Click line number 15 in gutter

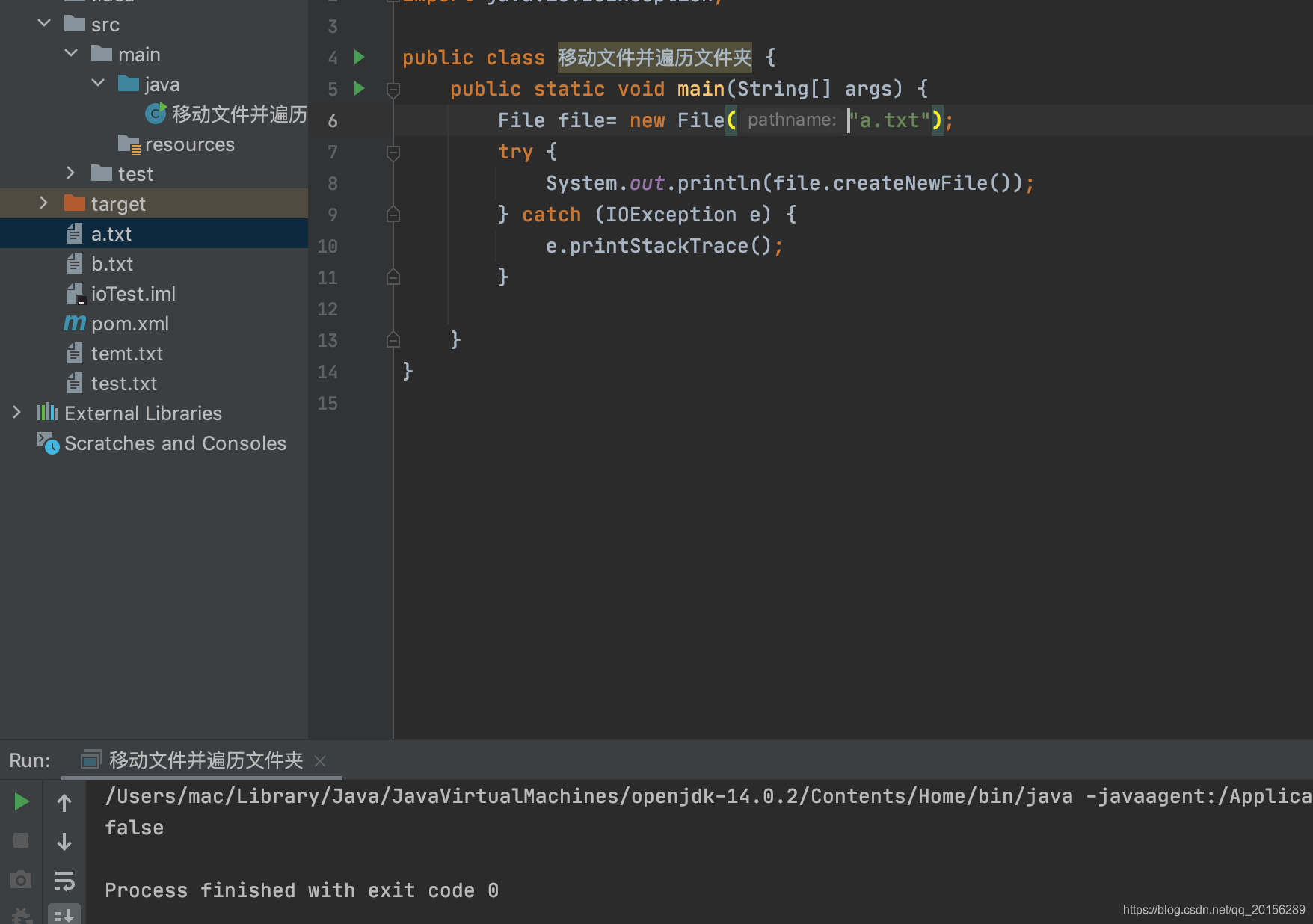coord(328,403)
